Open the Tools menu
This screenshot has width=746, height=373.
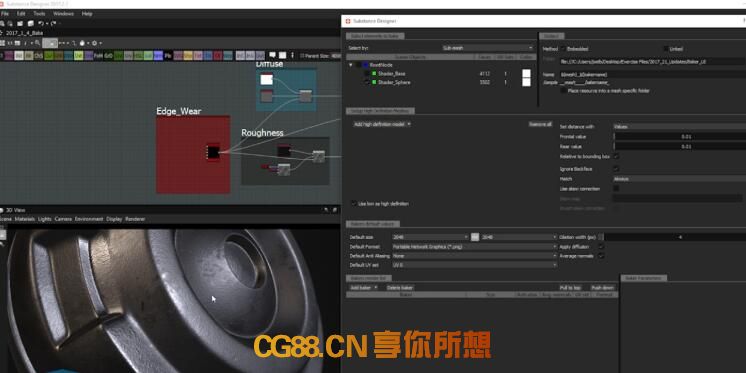click(x=39, y=14)
